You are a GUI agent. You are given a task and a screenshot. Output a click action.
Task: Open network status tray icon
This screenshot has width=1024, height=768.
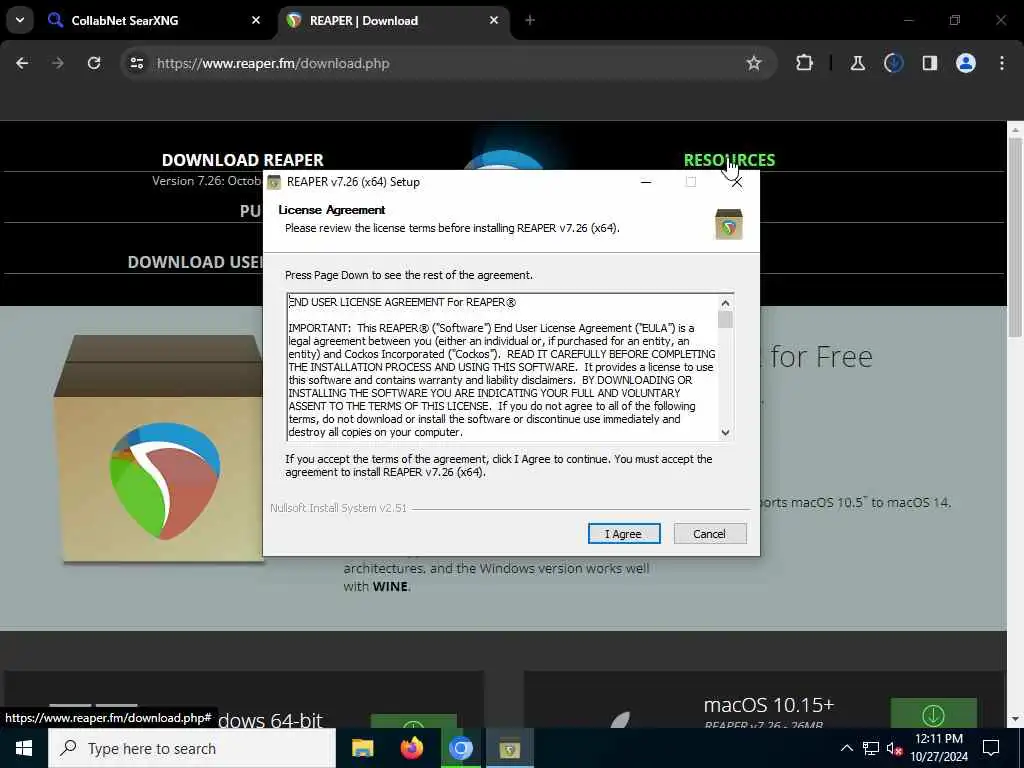(x=871, y=748)
